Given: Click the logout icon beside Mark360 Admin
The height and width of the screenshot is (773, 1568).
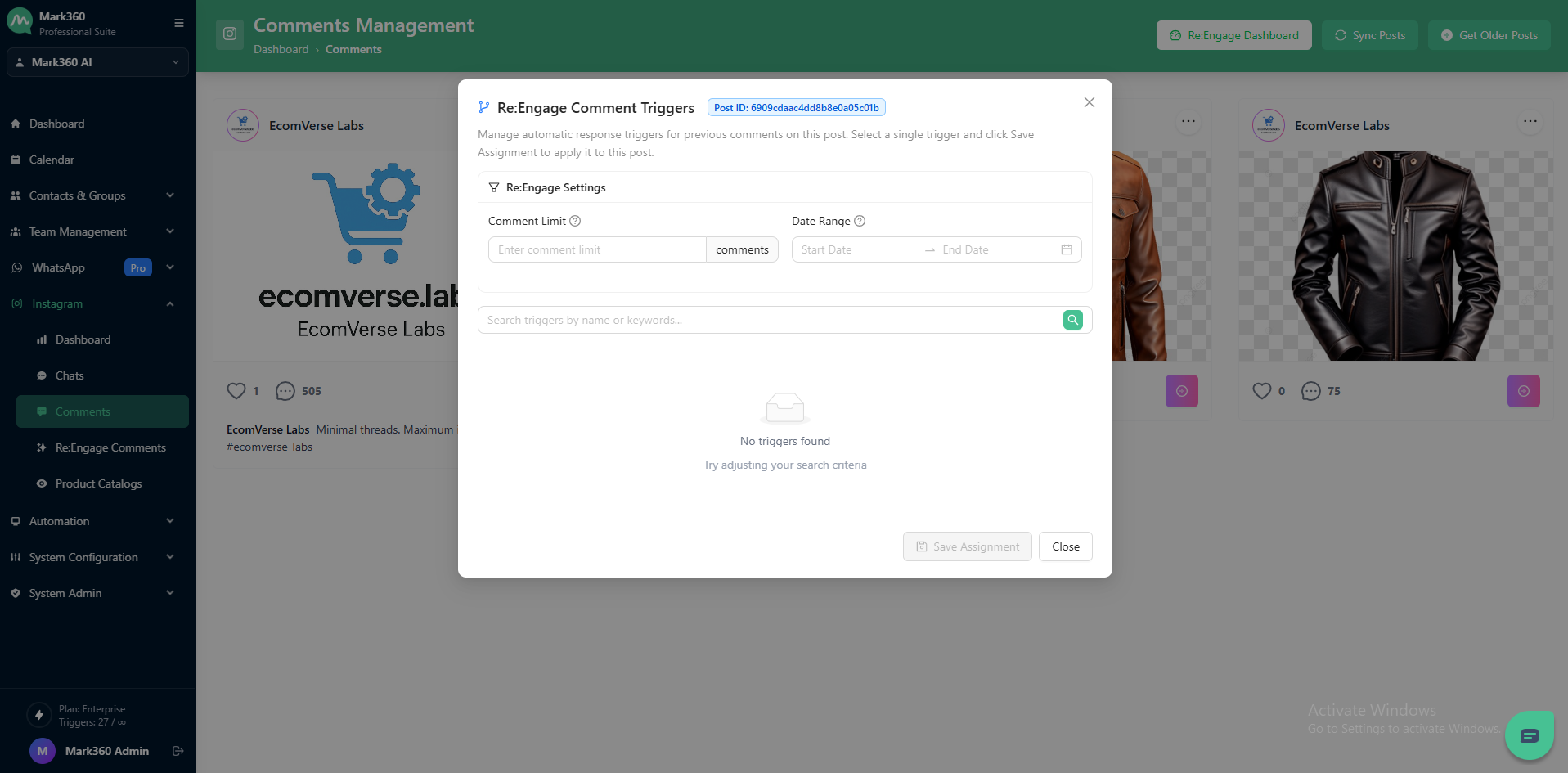Looking at the screenshot, I should click(177, 751).
